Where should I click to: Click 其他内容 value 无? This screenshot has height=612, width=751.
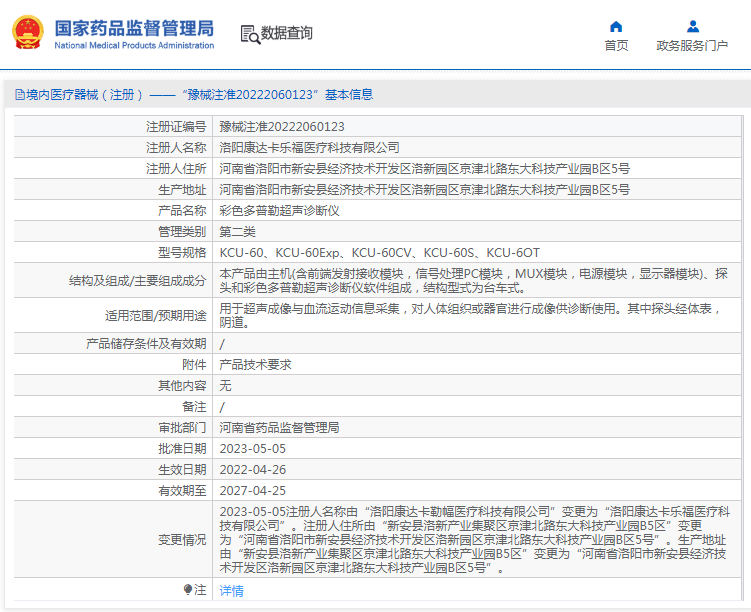tap(225, 386)
